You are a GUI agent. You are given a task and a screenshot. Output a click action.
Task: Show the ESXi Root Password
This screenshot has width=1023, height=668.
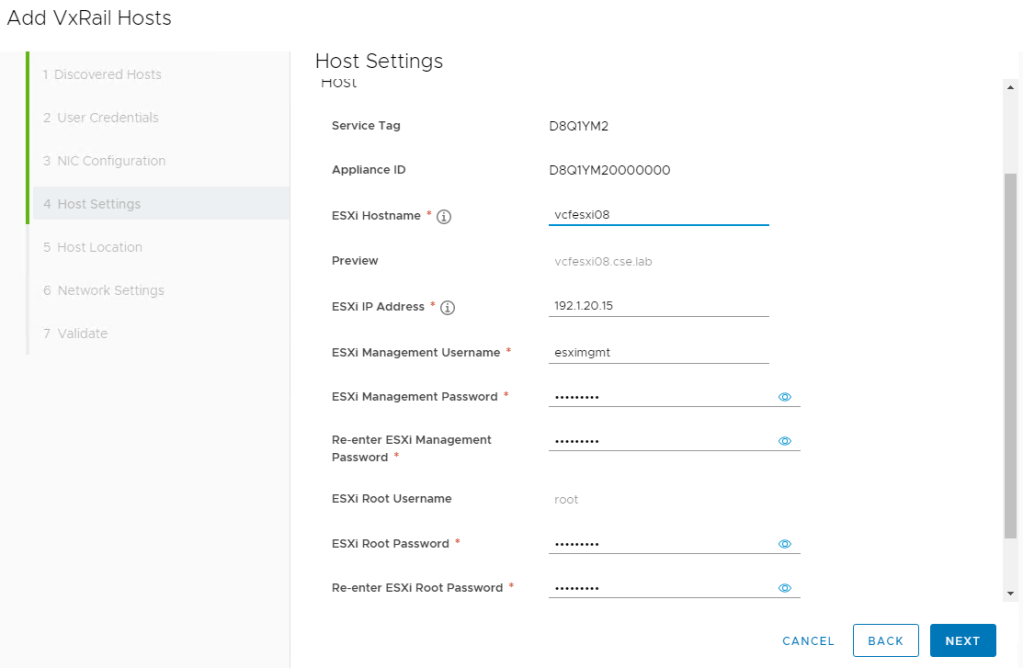[x=785, y=544]
